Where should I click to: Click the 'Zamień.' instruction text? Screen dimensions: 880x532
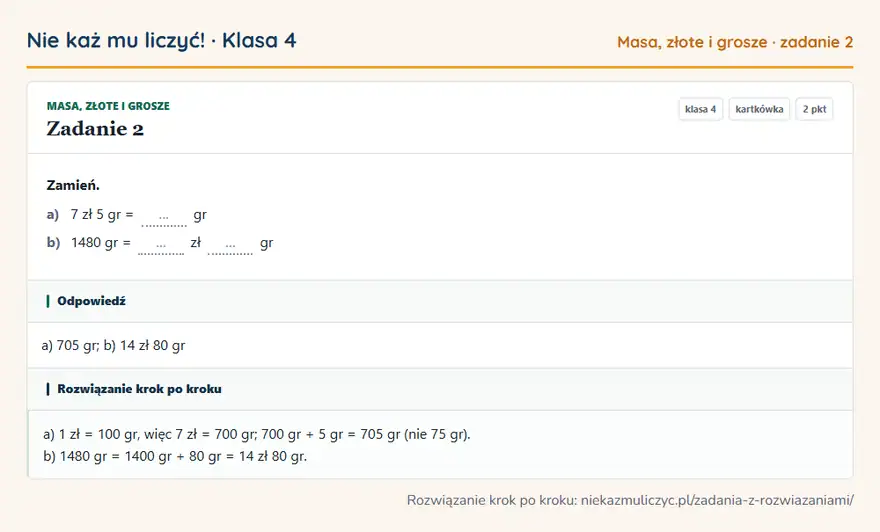(x=73, y=185)
